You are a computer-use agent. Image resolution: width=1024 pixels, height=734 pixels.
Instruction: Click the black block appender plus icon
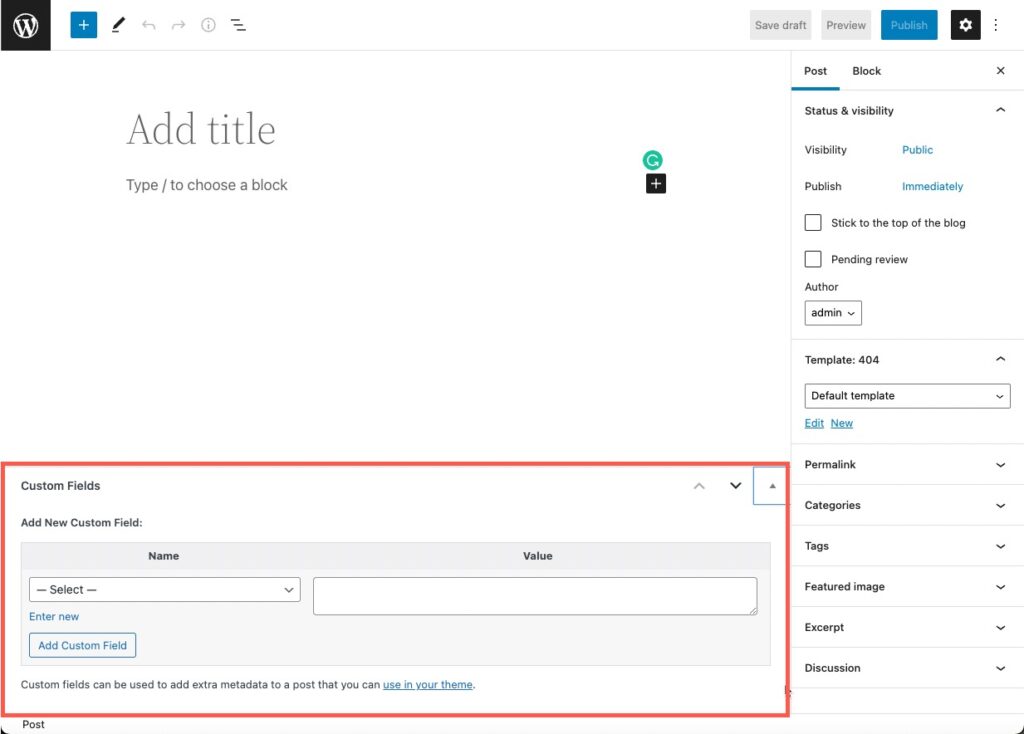pos(655,184)
